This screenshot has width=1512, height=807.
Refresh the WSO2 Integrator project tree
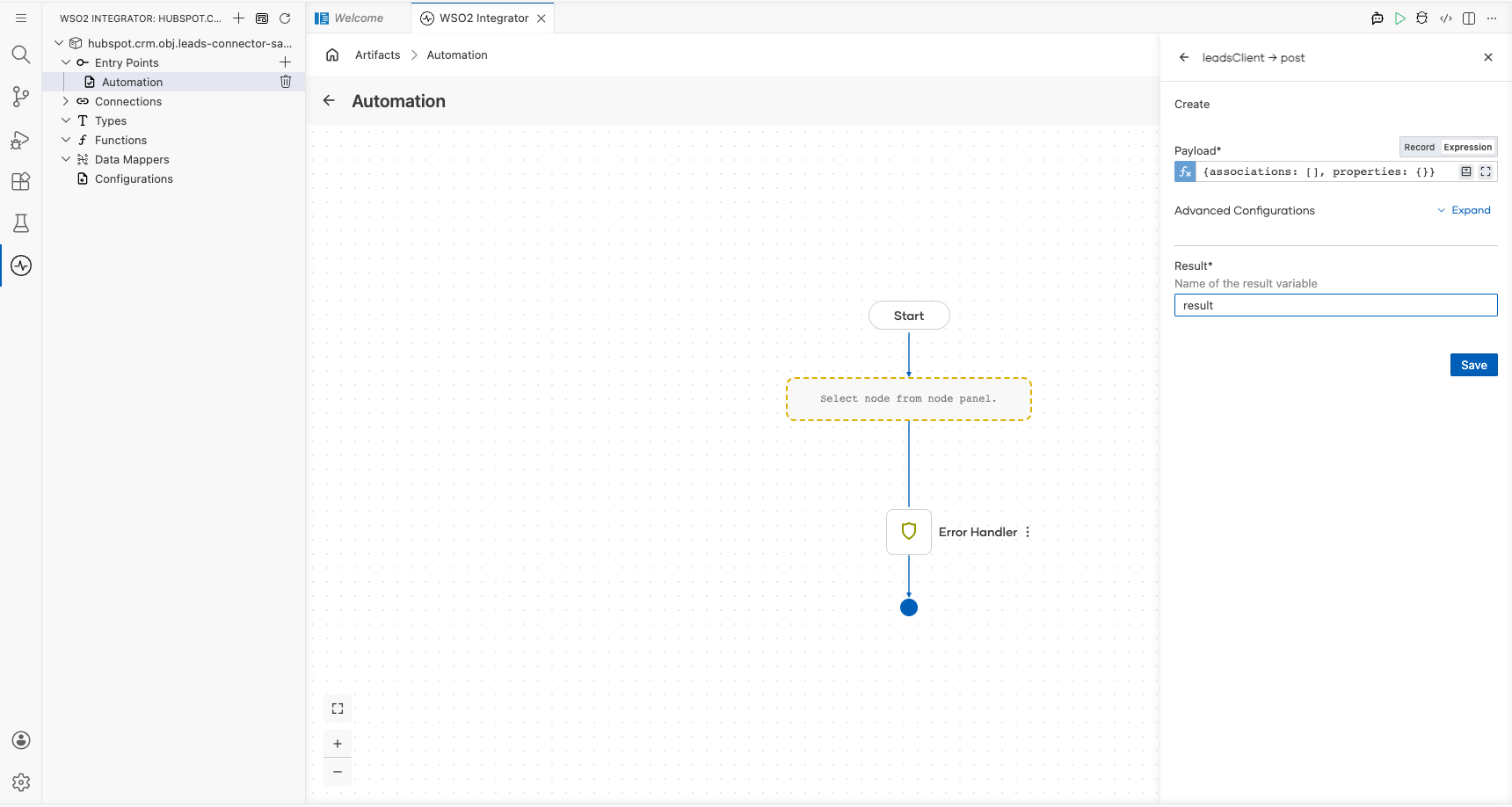click(285, 18)
